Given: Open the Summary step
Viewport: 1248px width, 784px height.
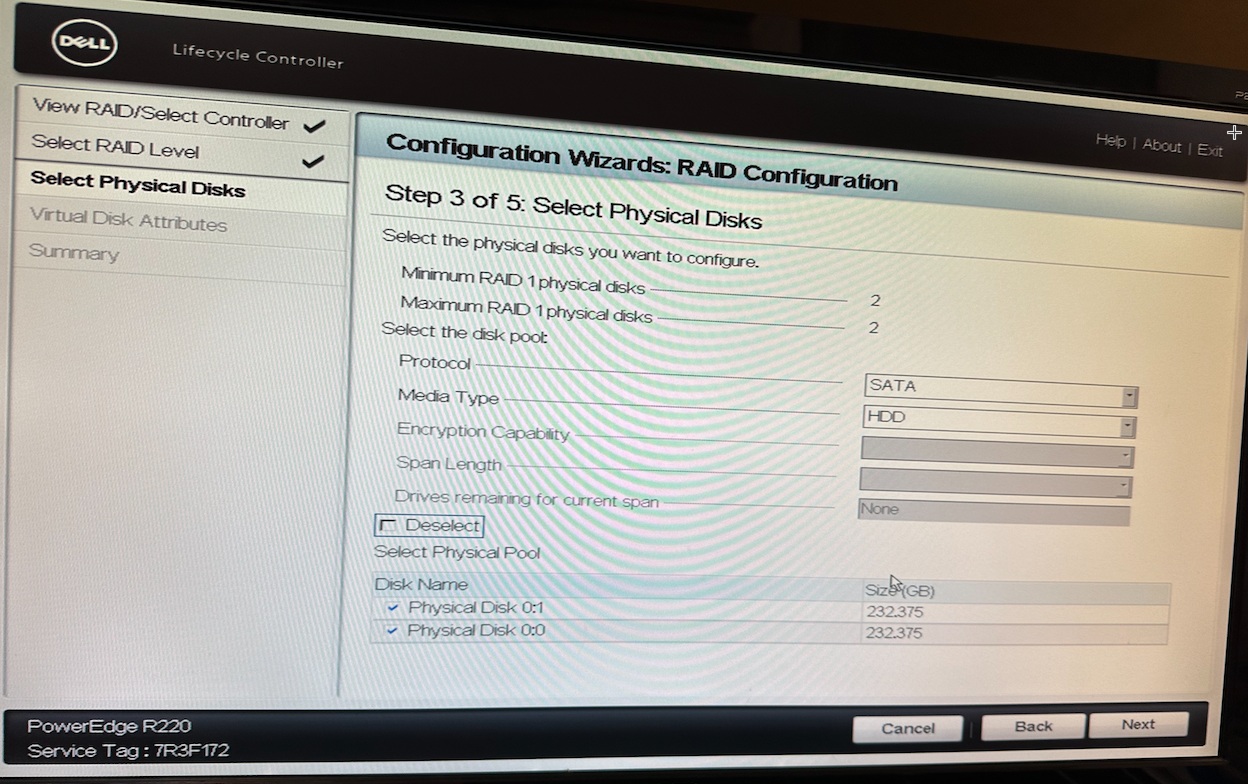Looking at the screenshot, I should (x=73, y=251).
